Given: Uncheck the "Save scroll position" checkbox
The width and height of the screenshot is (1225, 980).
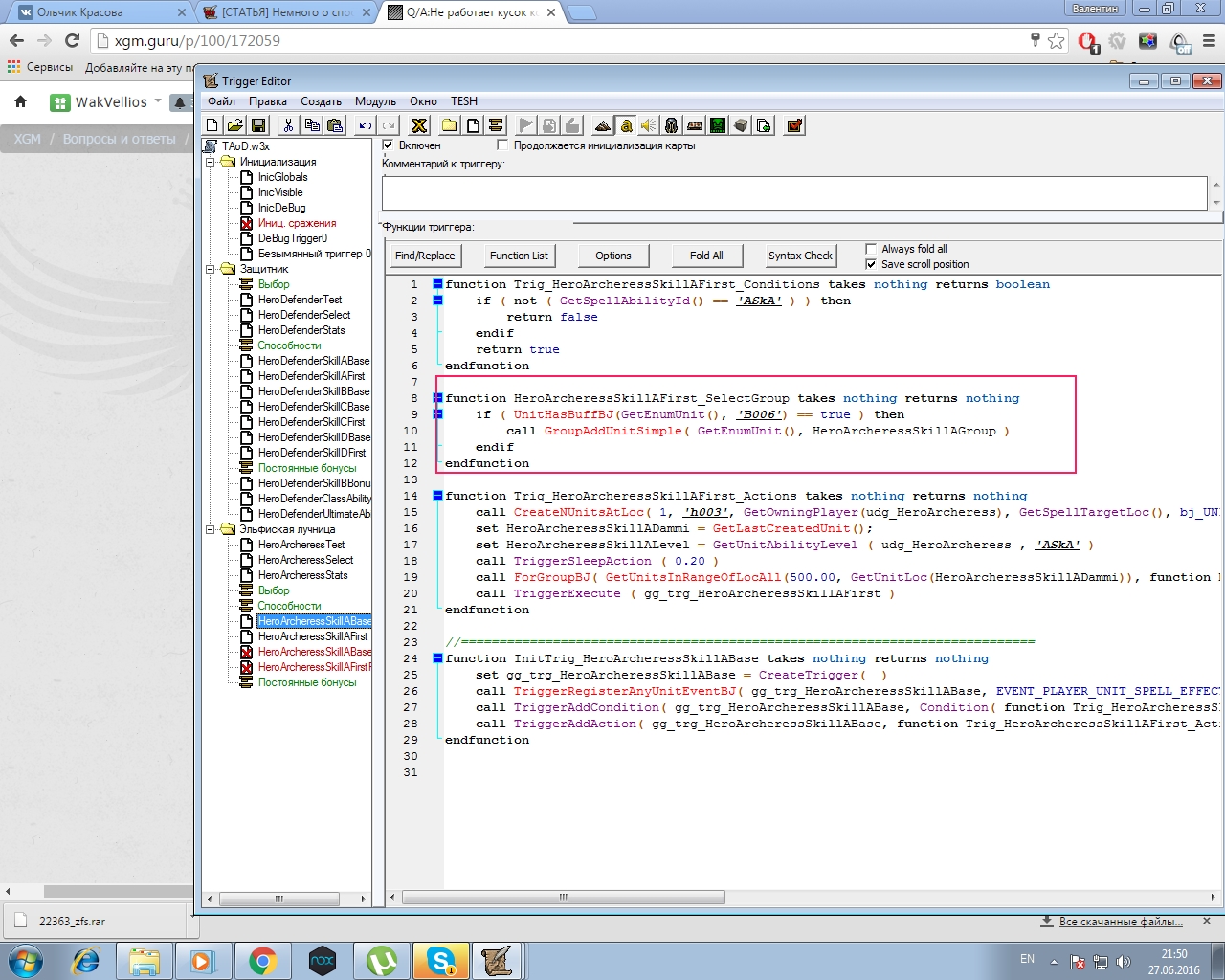Looking at the screenshot, I should click(x=871, y=264).
